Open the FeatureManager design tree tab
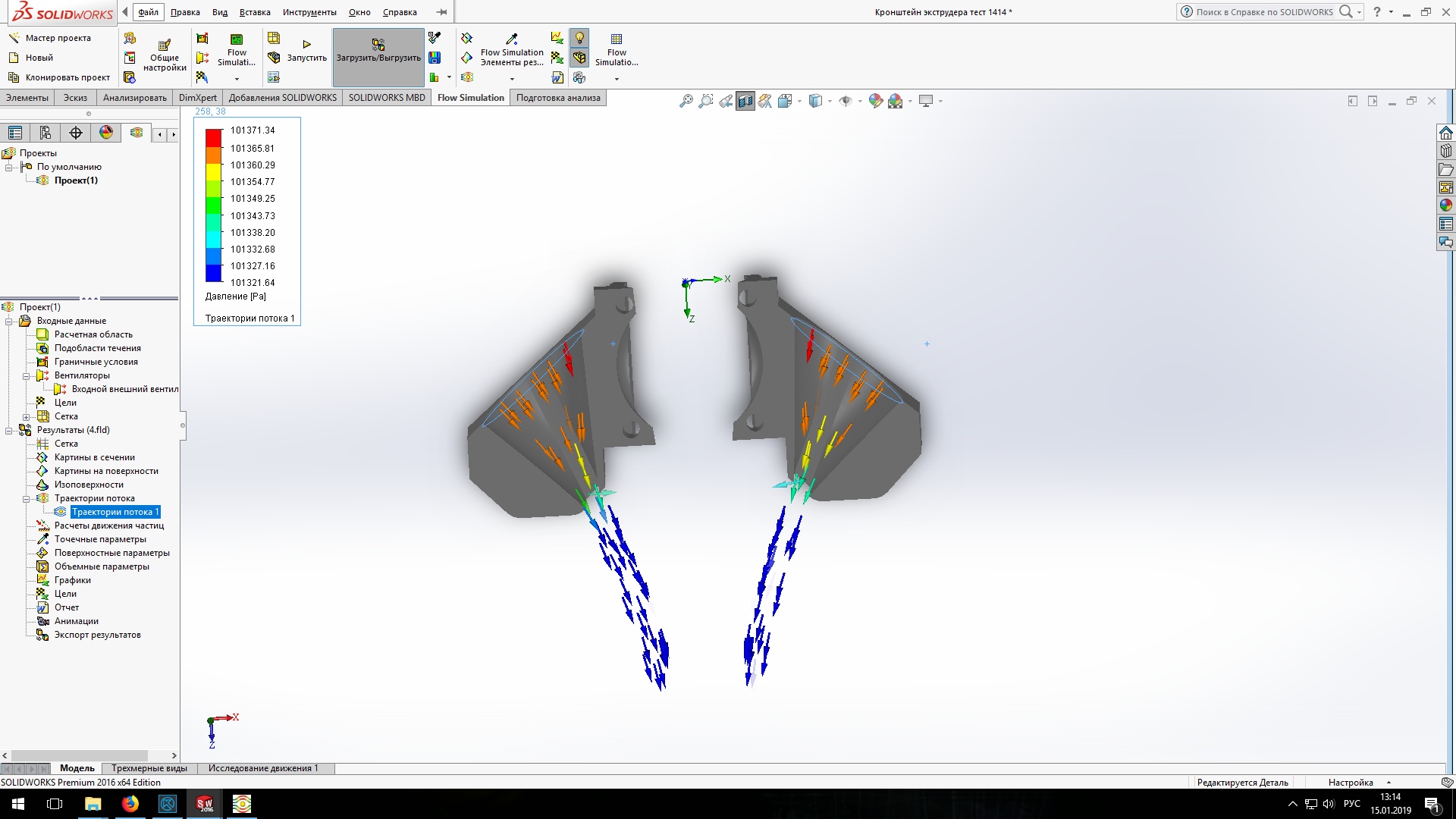This screenshot has width=1456, height=819. (x=15, y=133)
